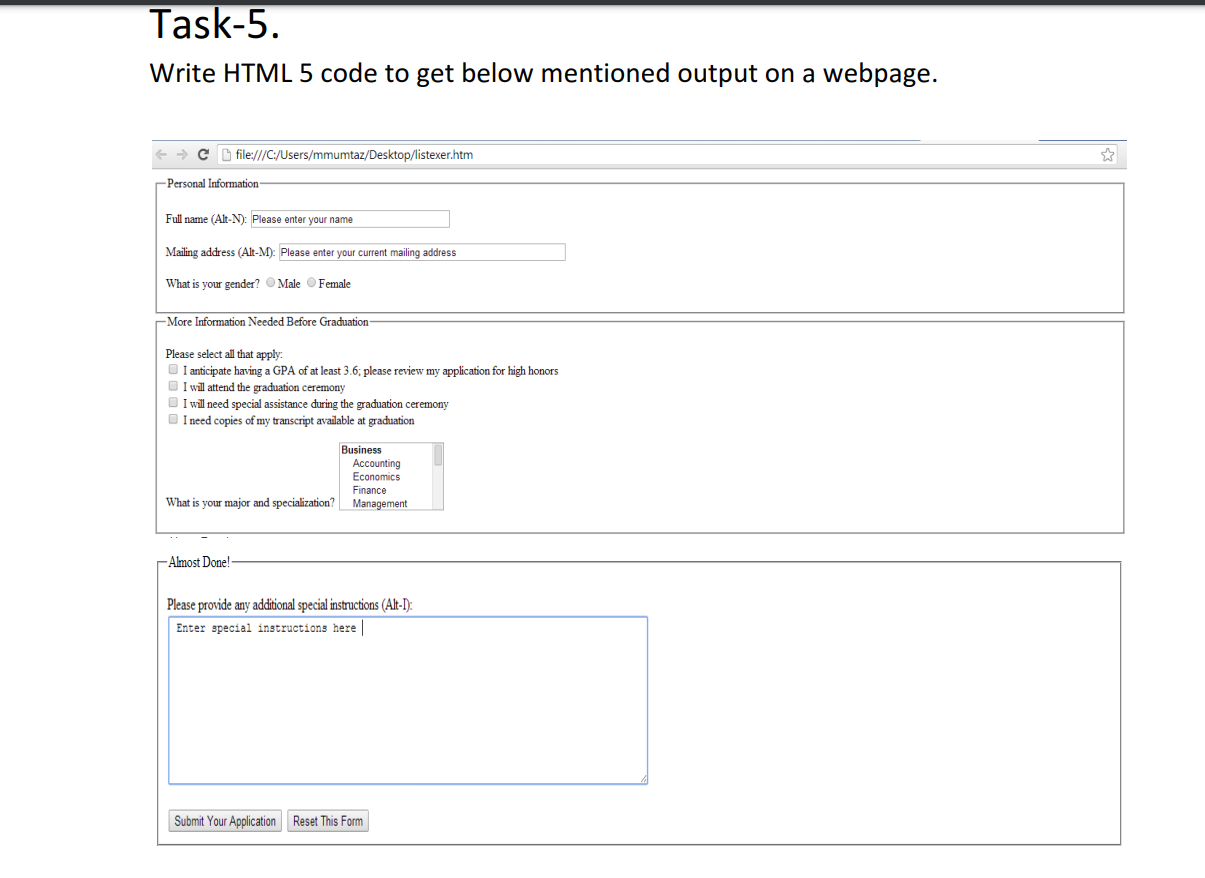
Task: Choose Economics from the specialization list
Action: tap(375, 476)
